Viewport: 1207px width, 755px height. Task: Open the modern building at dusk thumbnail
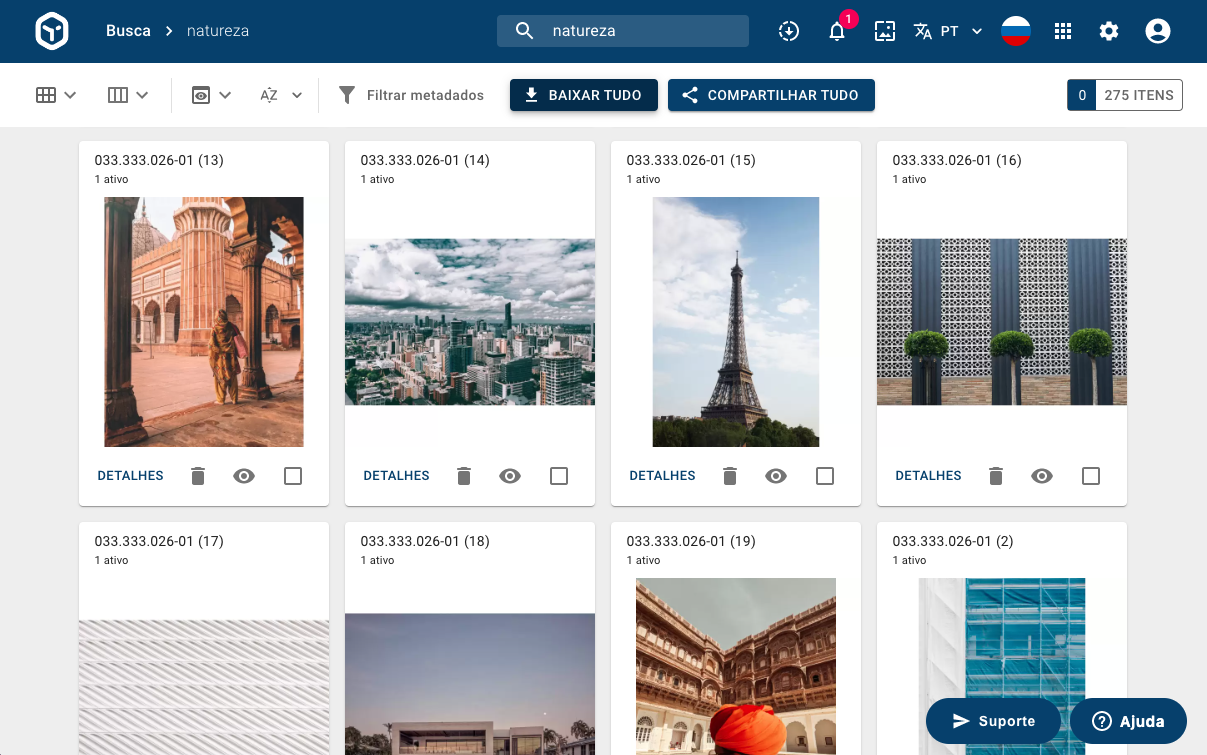[470, 684]
